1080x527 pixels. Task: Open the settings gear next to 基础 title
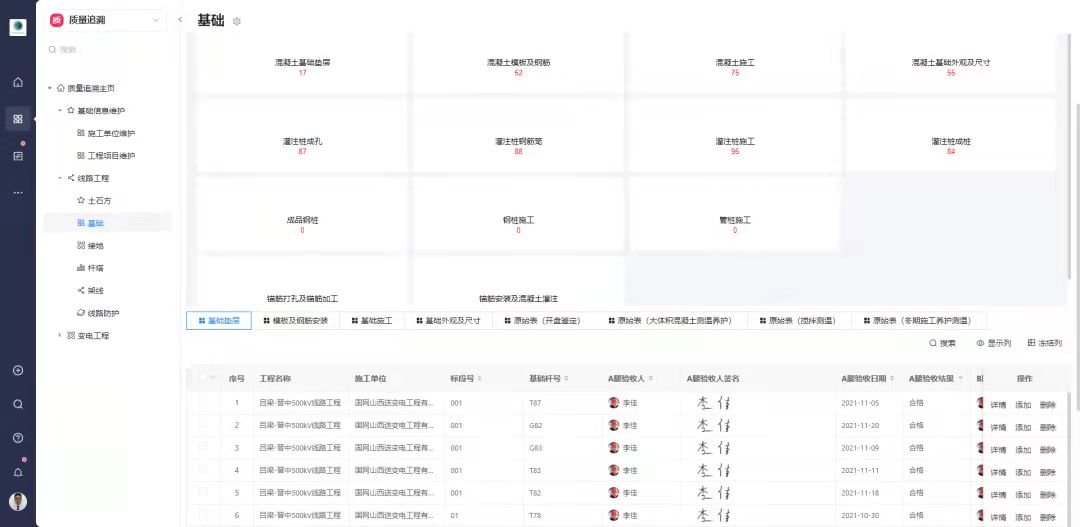click(236, 21)
